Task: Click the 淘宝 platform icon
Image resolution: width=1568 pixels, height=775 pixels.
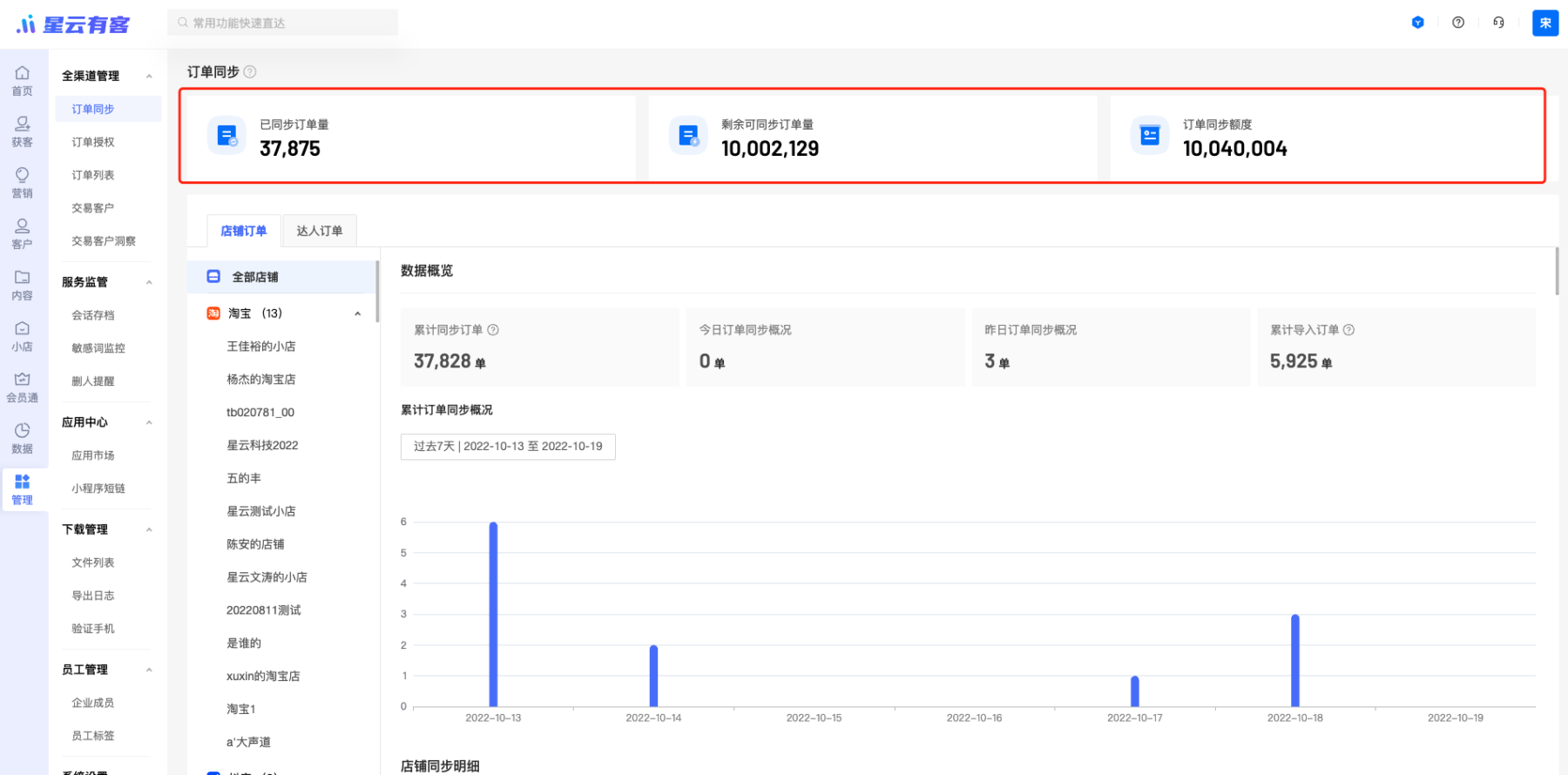Action: pyautogui.click(x=213, y=313)
